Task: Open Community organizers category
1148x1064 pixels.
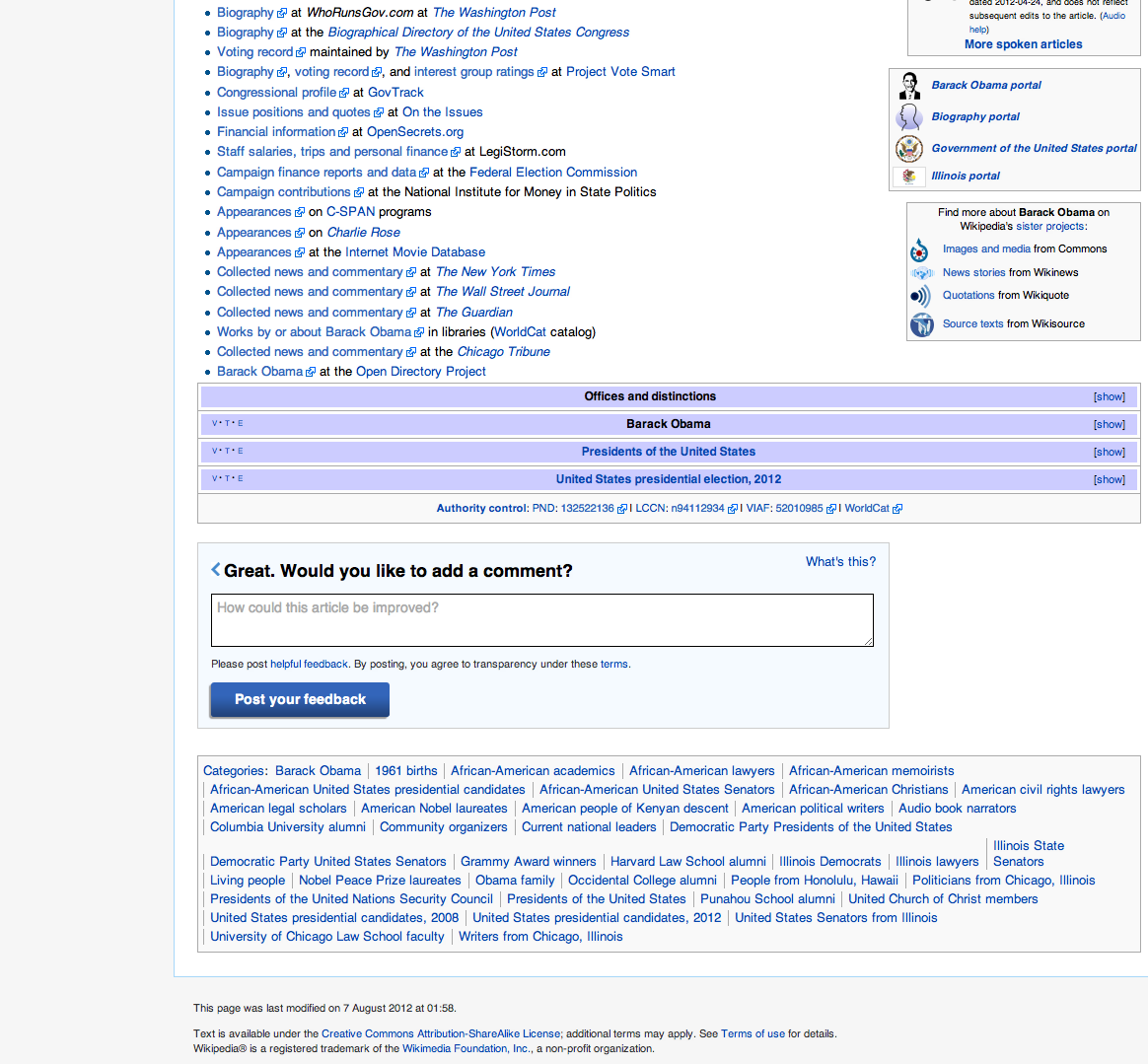Action: [x=443, y=827]
